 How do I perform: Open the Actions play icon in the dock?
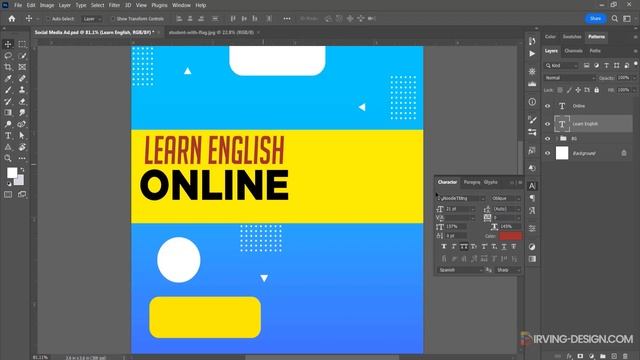pos(532,54)
